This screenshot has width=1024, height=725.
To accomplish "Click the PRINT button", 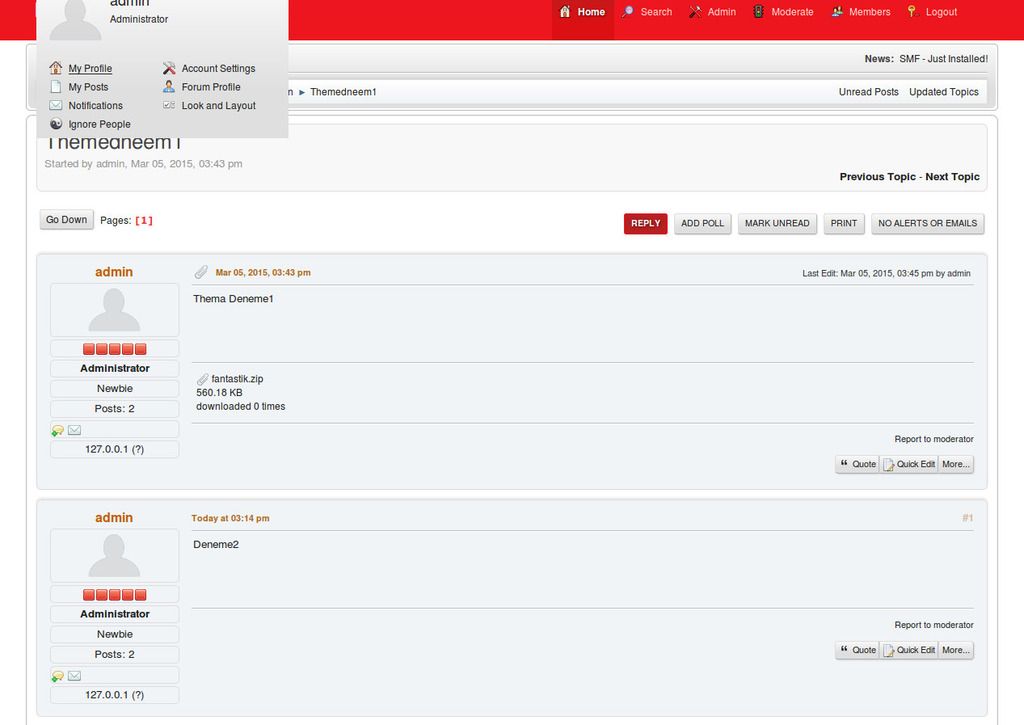I will 844,223.
